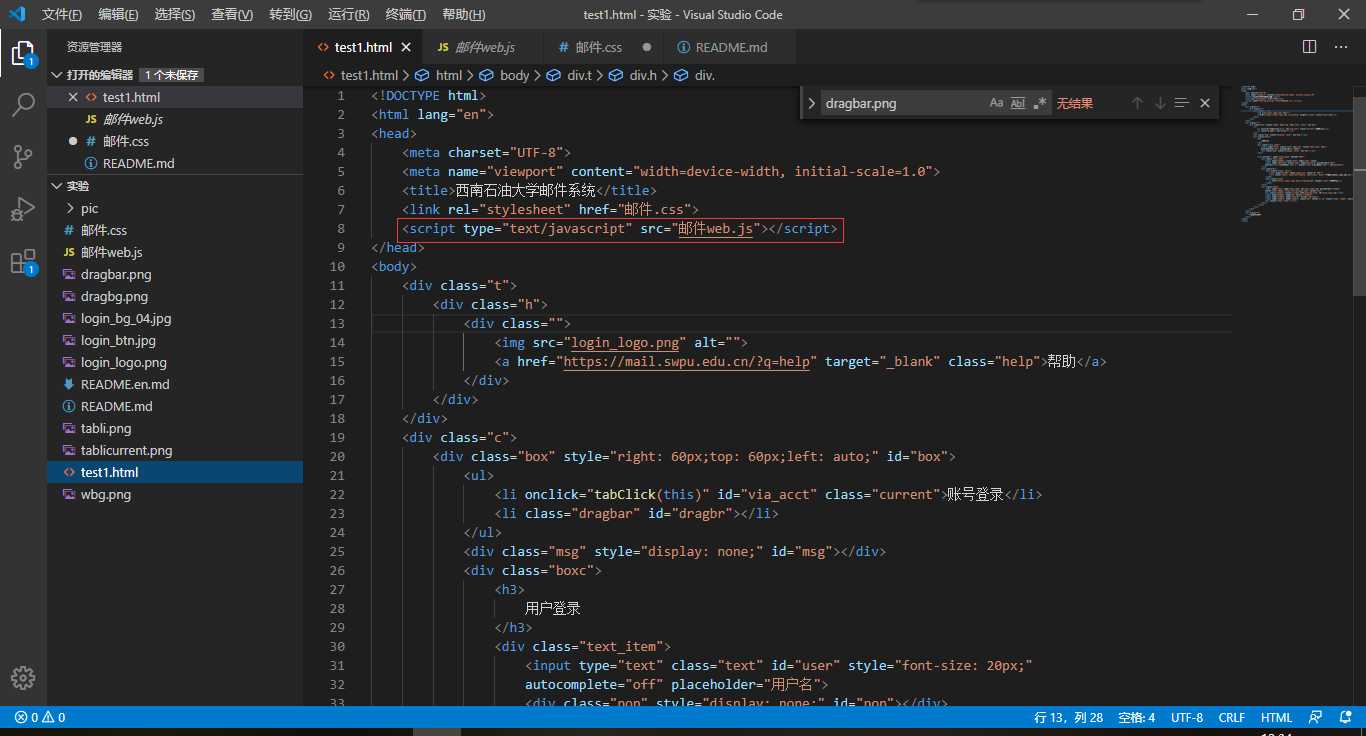
Task: Click 行 13, 列 28 cursor position
Action: tap(1068, 717)
